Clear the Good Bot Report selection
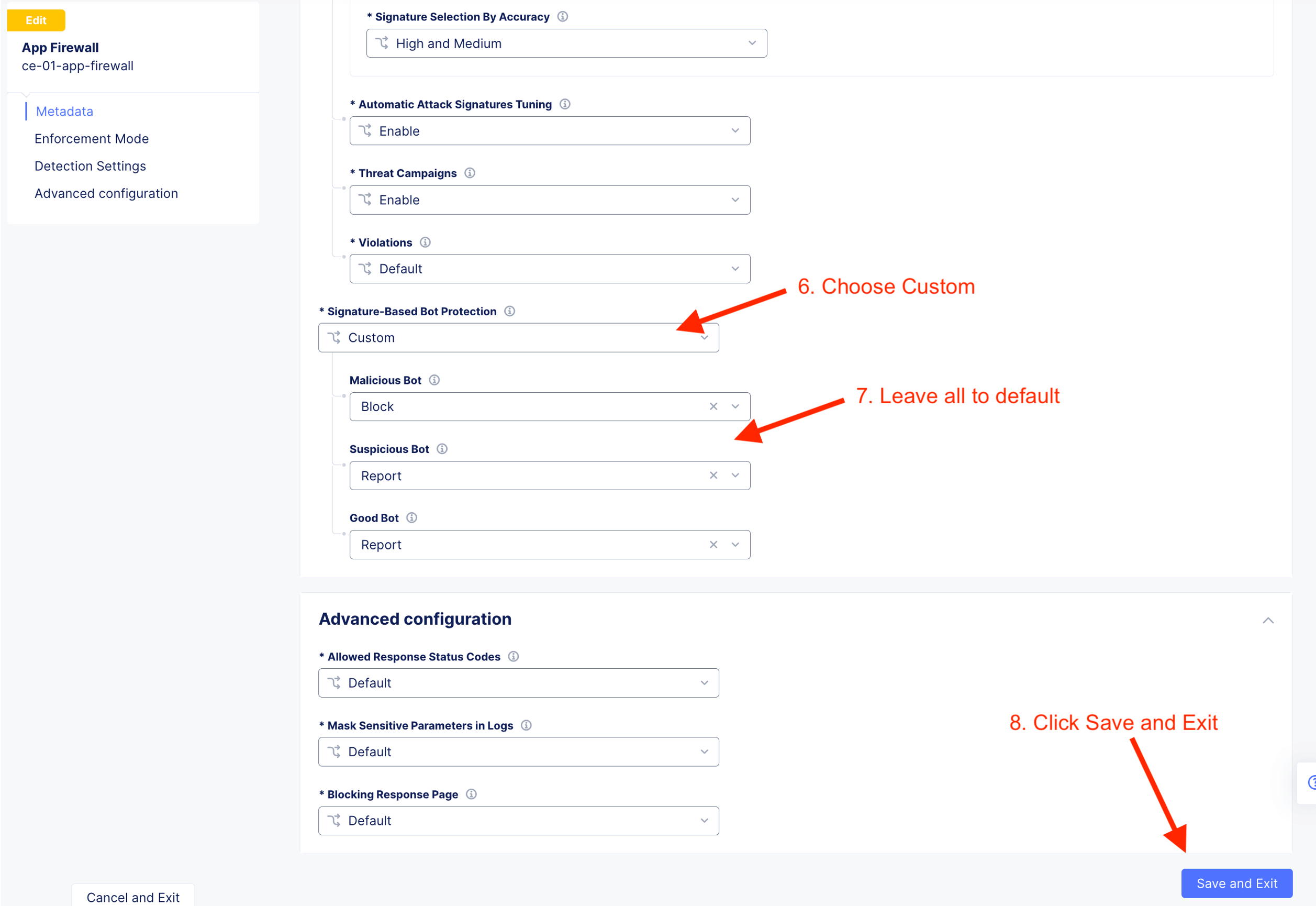The width and height of the screenshot is (1316, 906). (713, 545)
